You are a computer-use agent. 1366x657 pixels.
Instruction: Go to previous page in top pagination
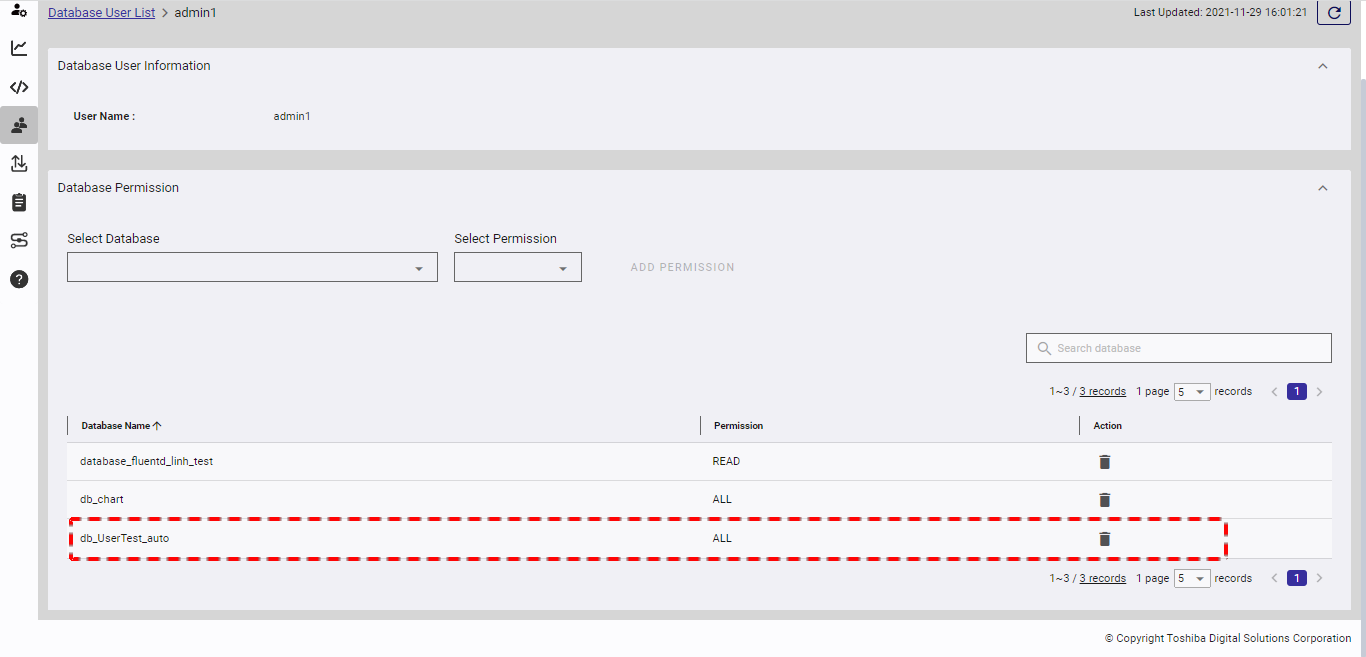pyautogui.click(x=1275, y=392)
